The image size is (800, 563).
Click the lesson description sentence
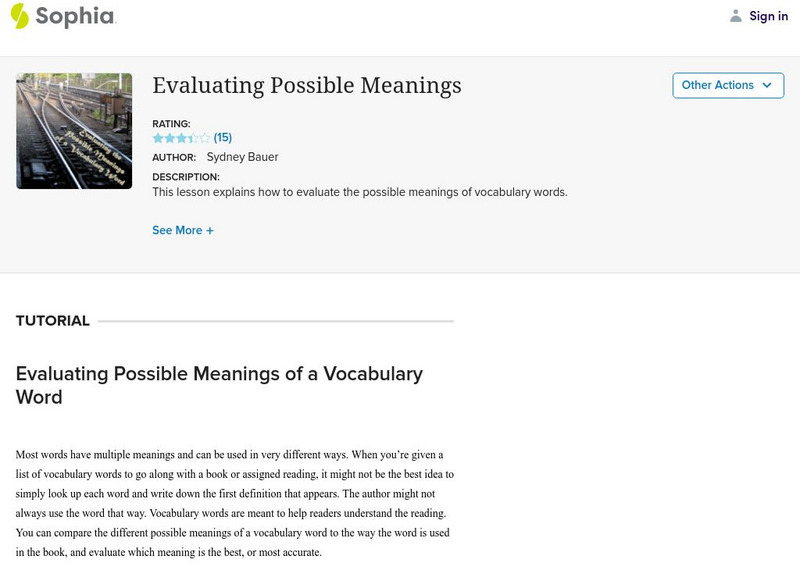point(360,192)
